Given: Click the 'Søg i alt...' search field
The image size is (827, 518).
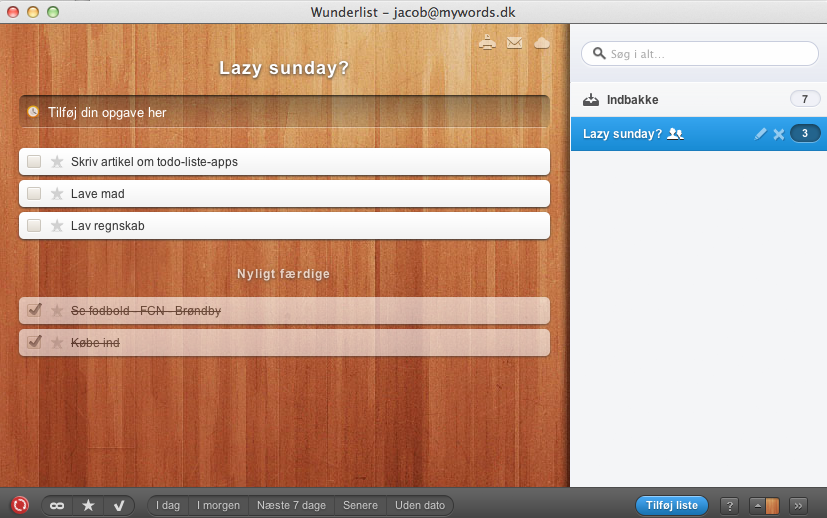Looking at the screenshot, I should coord(700,54).
